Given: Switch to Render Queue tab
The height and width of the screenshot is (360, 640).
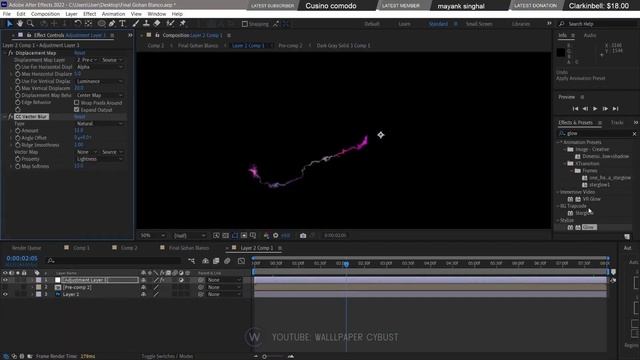Looking at the screenshot, I should coord(26,248).
